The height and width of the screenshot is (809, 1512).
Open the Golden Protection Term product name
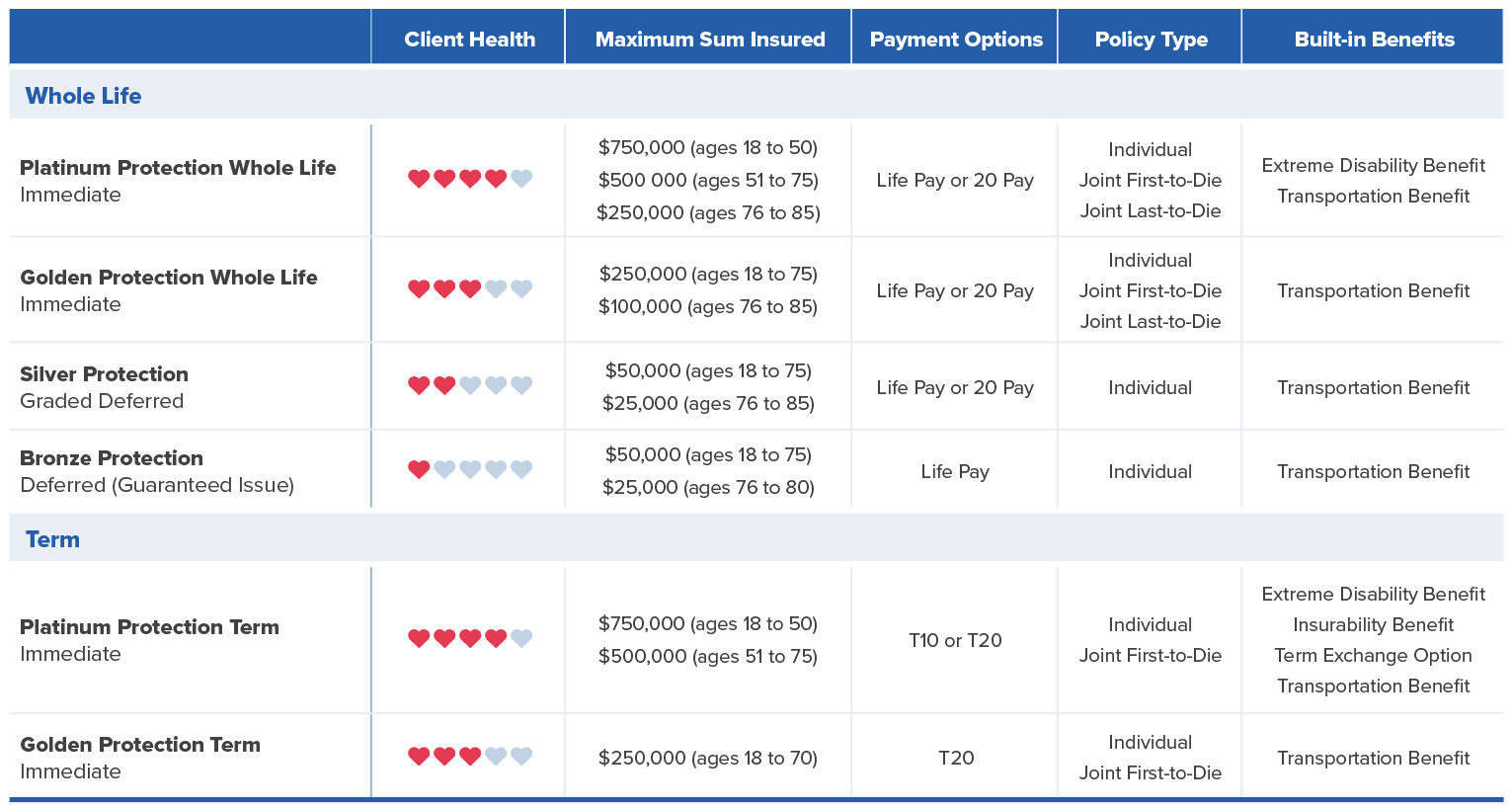[140, 745]
